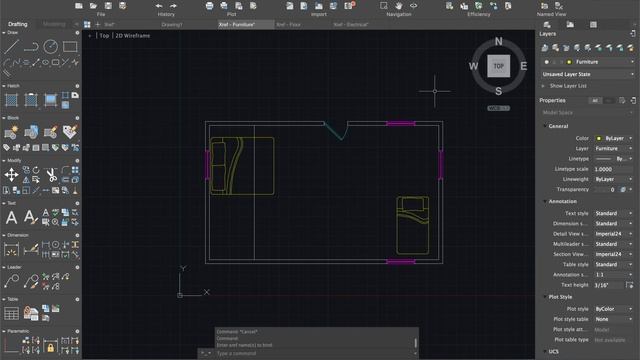The image size is (640, 360).
Task: Add new drawing tab with plus button
Action: tap(98, 24)
